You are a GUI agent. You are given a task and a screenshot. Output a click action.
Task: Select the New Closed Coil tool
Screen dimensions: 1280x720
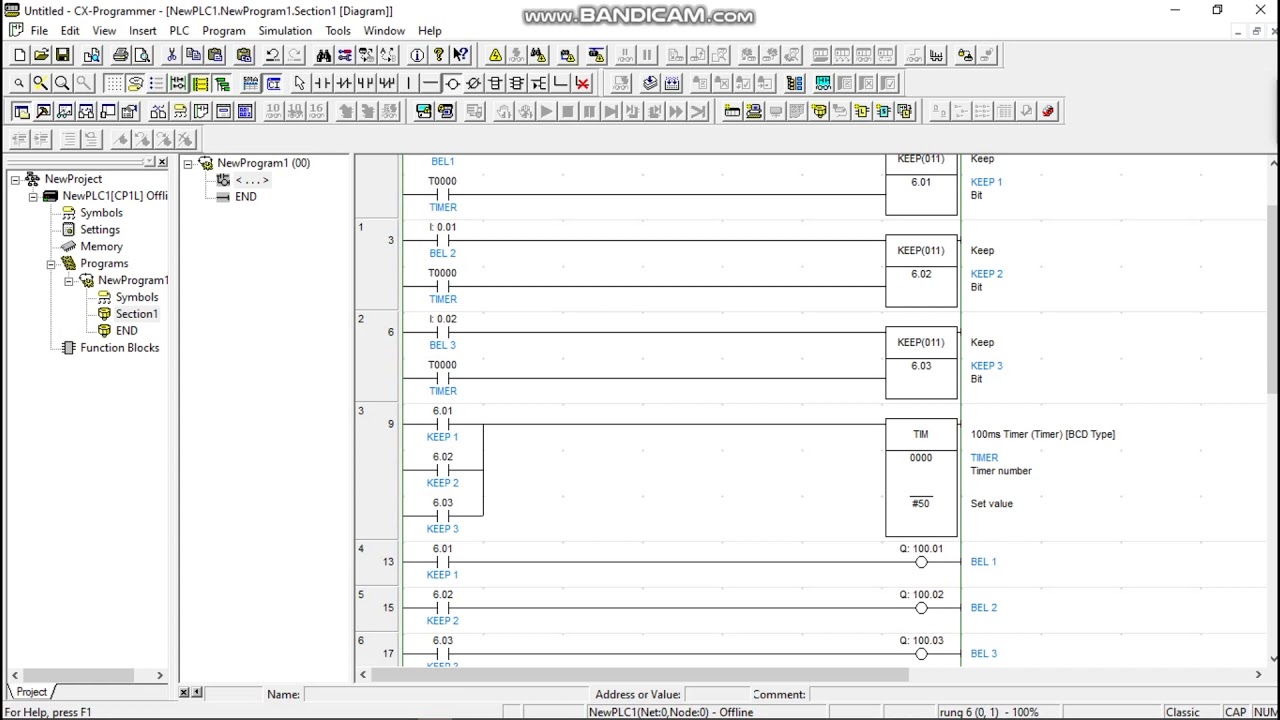[x=474, y=83]
